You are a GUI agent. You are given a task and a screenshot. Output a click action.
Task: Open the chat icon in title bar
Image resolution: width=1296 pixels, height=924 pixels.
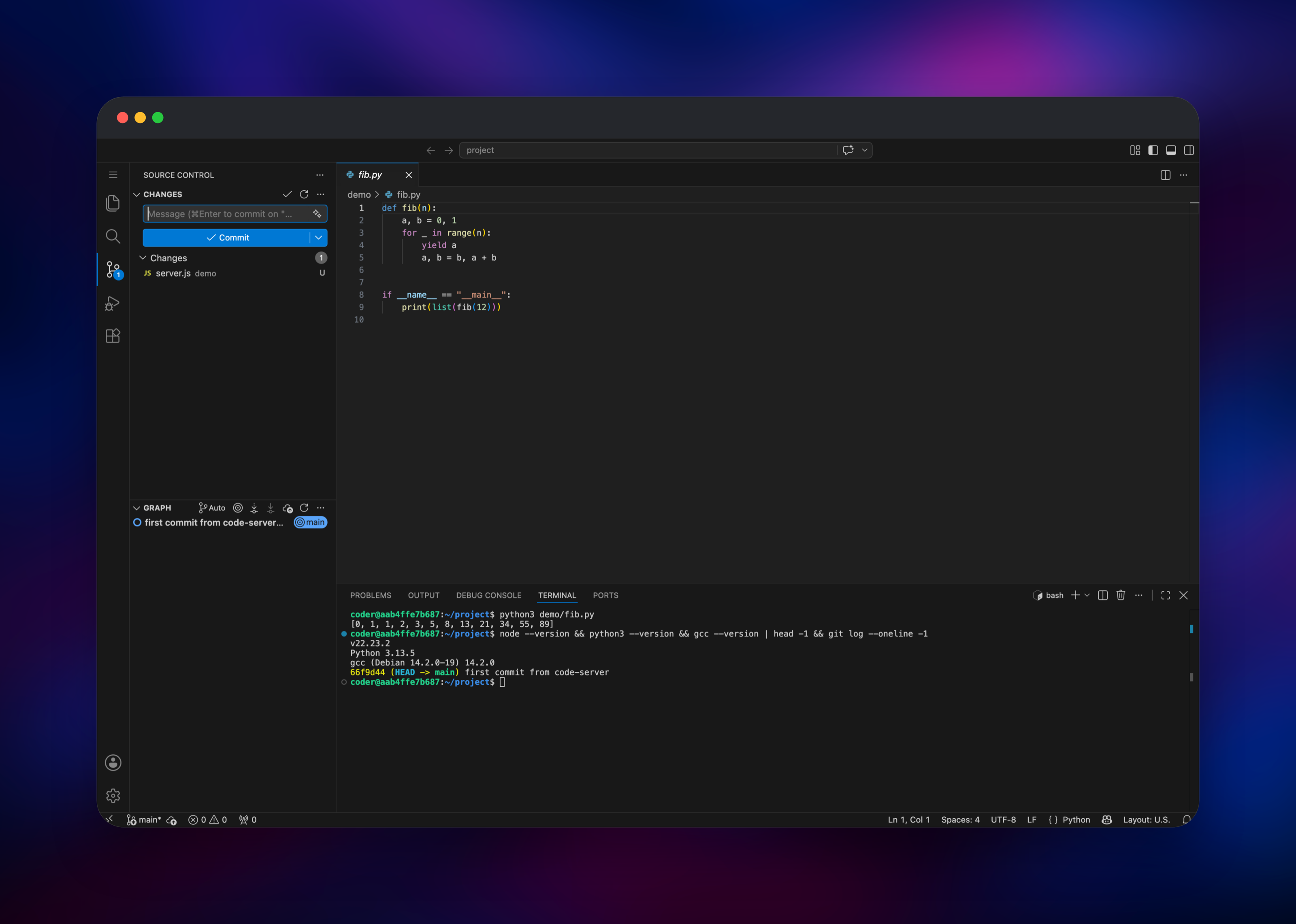848,150
